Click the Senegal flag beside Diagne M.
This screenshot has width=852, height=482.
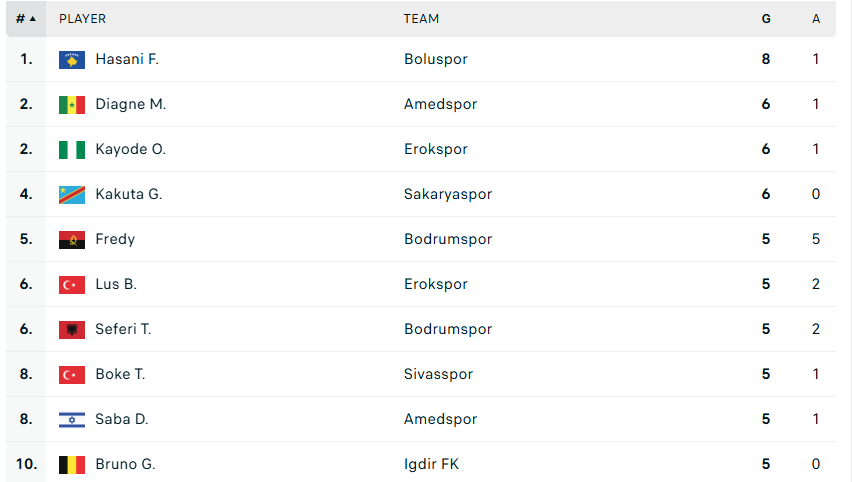72,104
